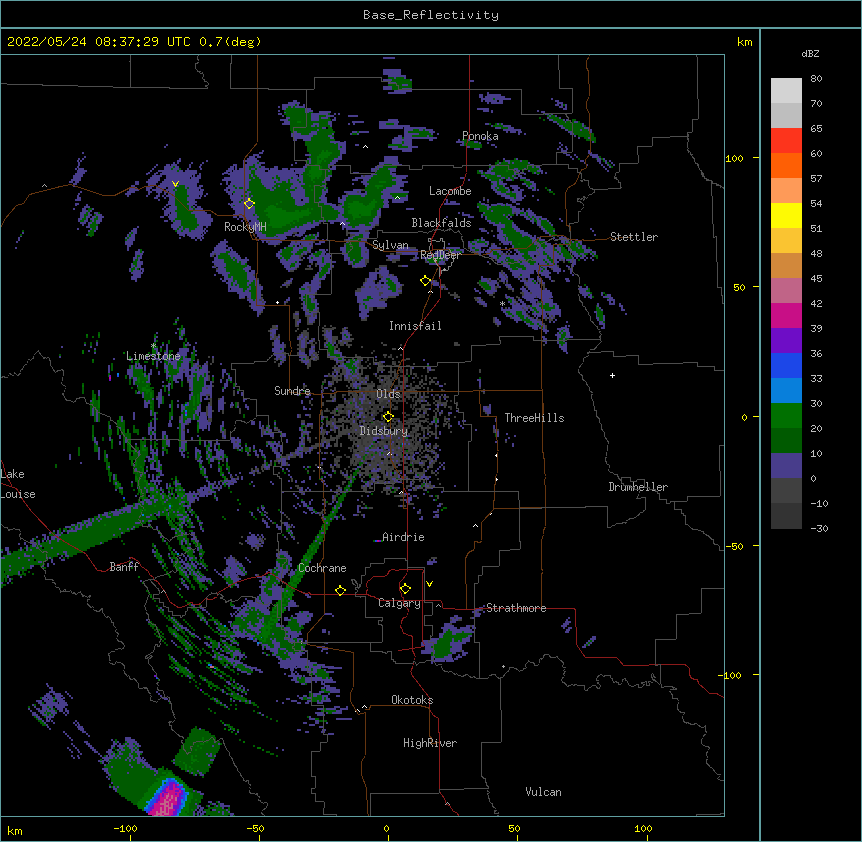Click the HighRiver city label
Viewport: 862px width, 842px height.
[429, 743]
